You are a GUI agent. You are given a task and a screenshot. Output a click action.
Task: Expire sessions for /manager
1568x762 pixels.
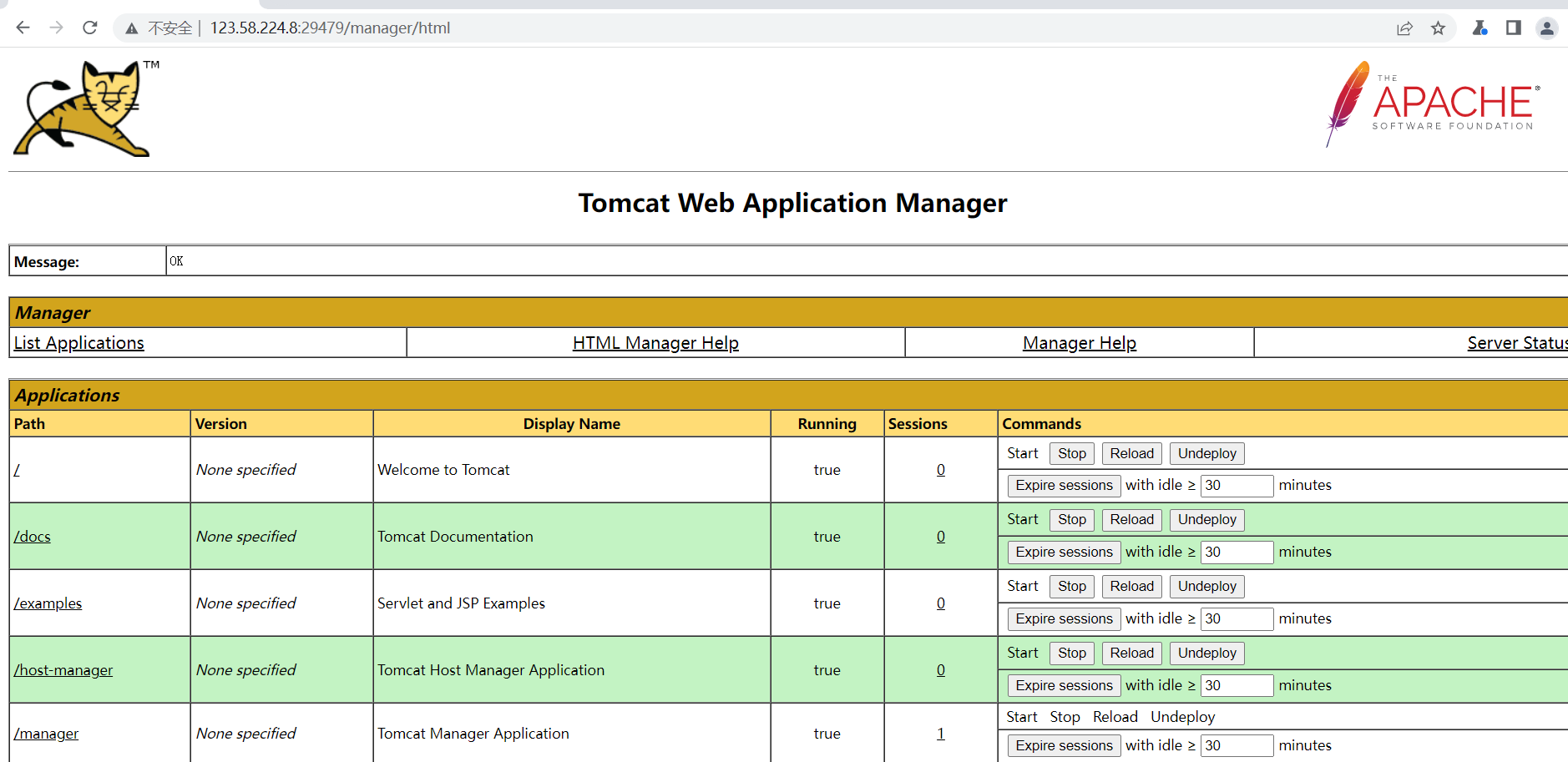coord(1064,745)
